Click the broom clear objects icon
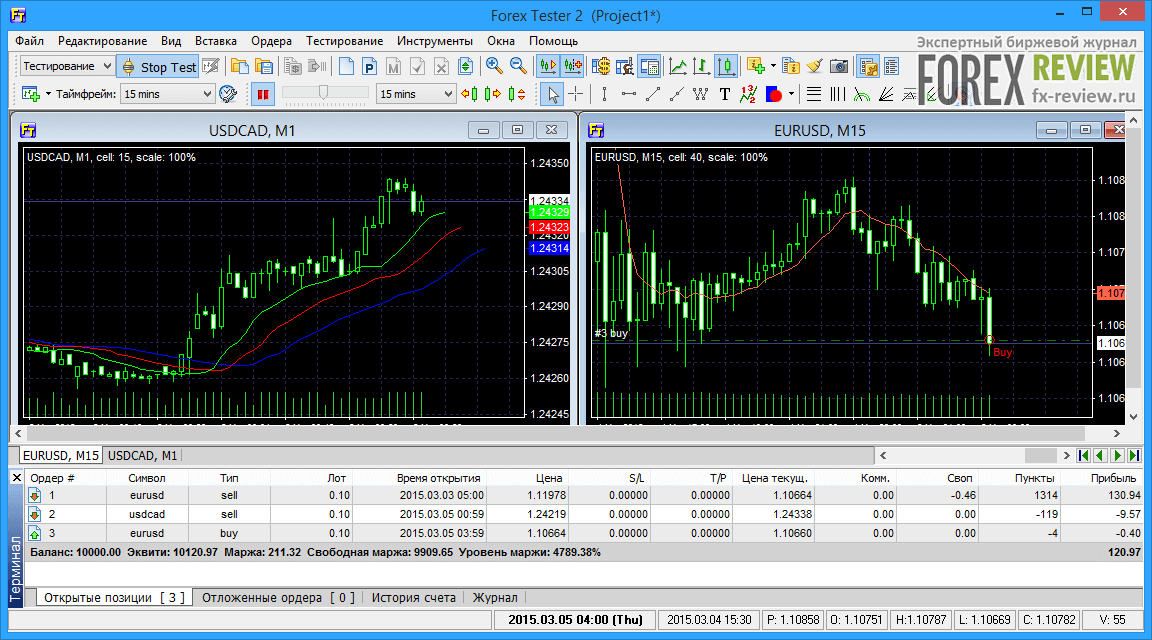 [815, 67]
